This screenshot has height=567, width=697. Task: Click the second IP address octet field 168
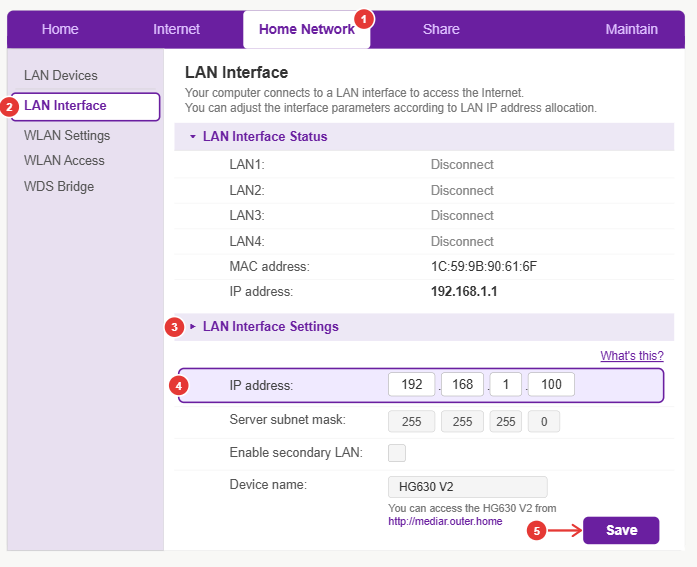coord(462,384)
